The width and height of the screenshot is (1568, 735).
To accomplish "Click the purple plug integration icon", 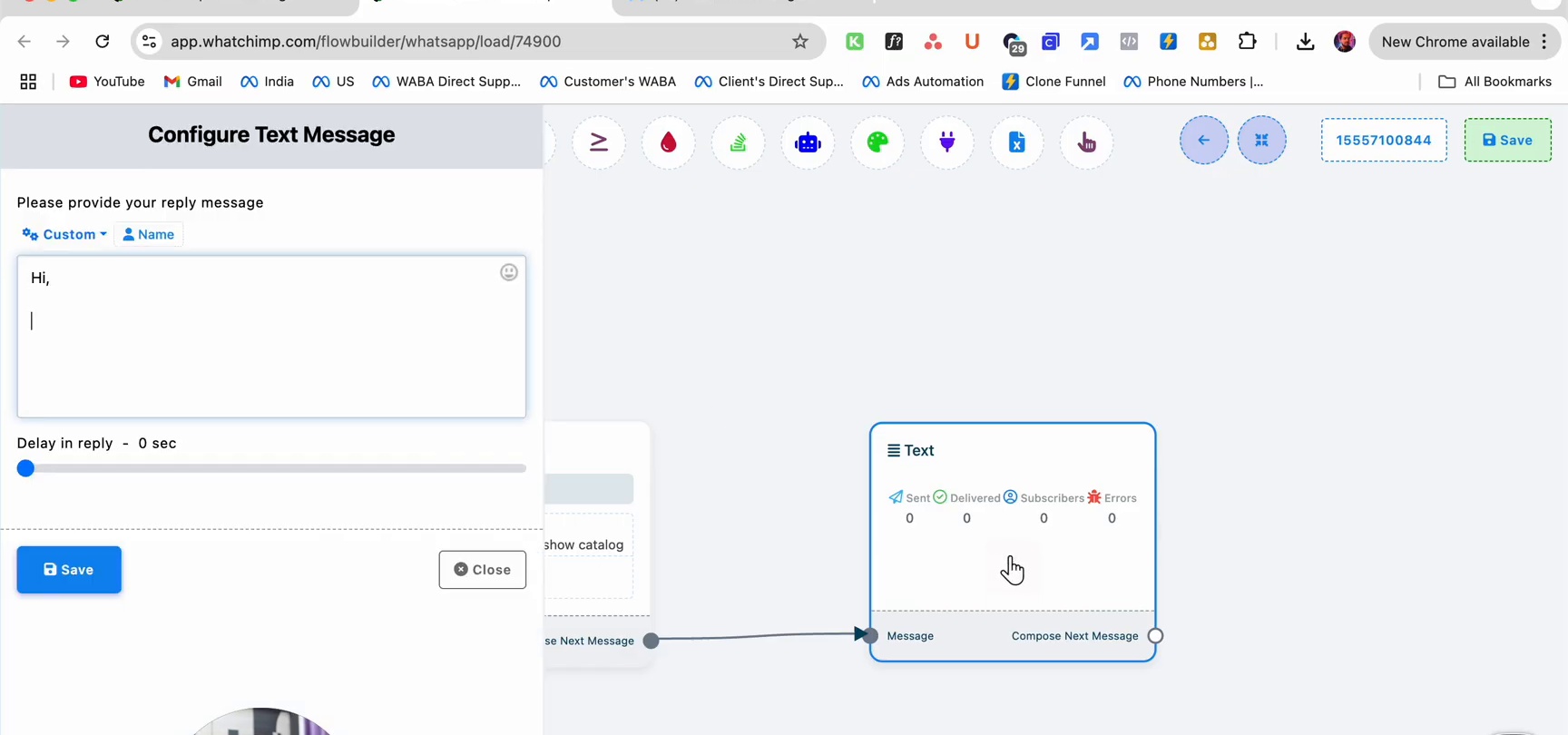I will click(947, 142).
